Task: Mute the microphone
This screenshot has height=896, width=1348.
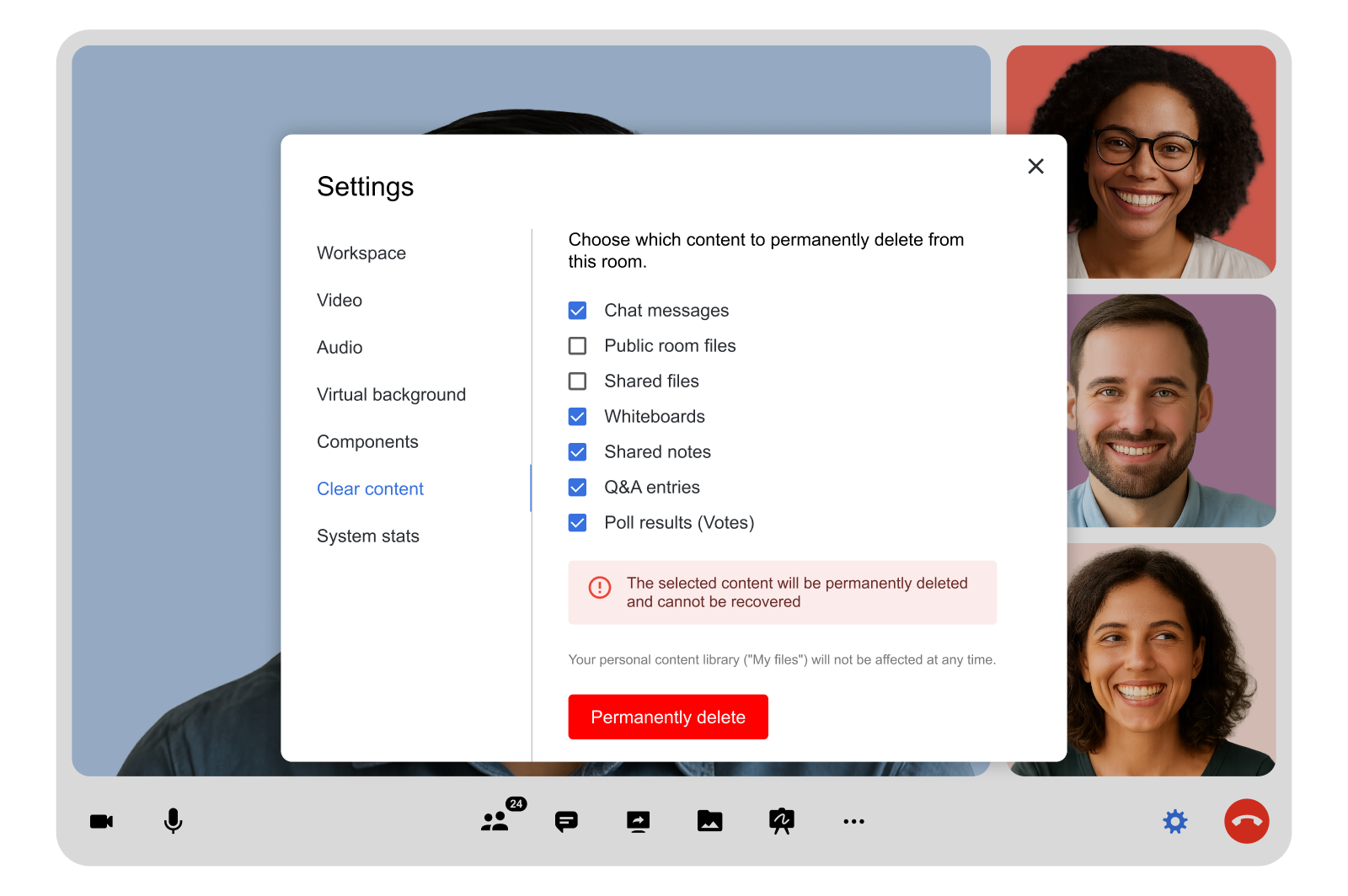Action: click(173, 821)
